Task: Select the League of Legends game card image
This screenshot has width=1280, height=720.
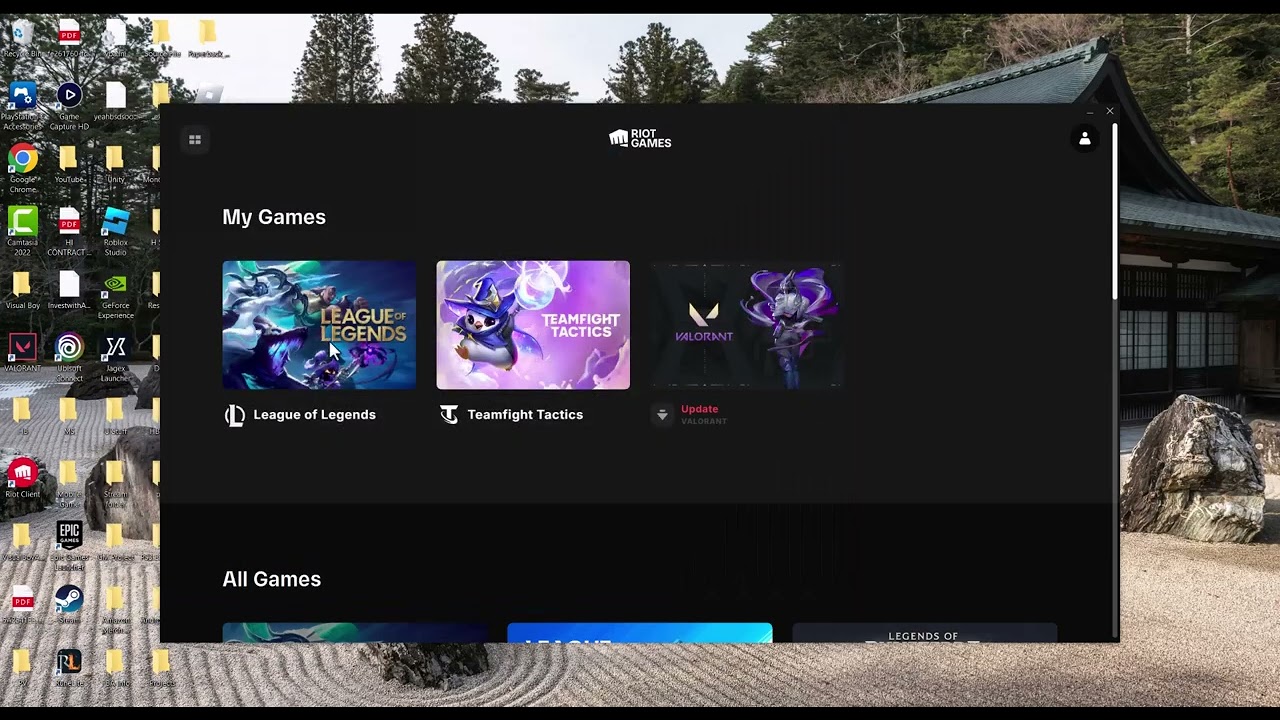Action: (319, 325)
